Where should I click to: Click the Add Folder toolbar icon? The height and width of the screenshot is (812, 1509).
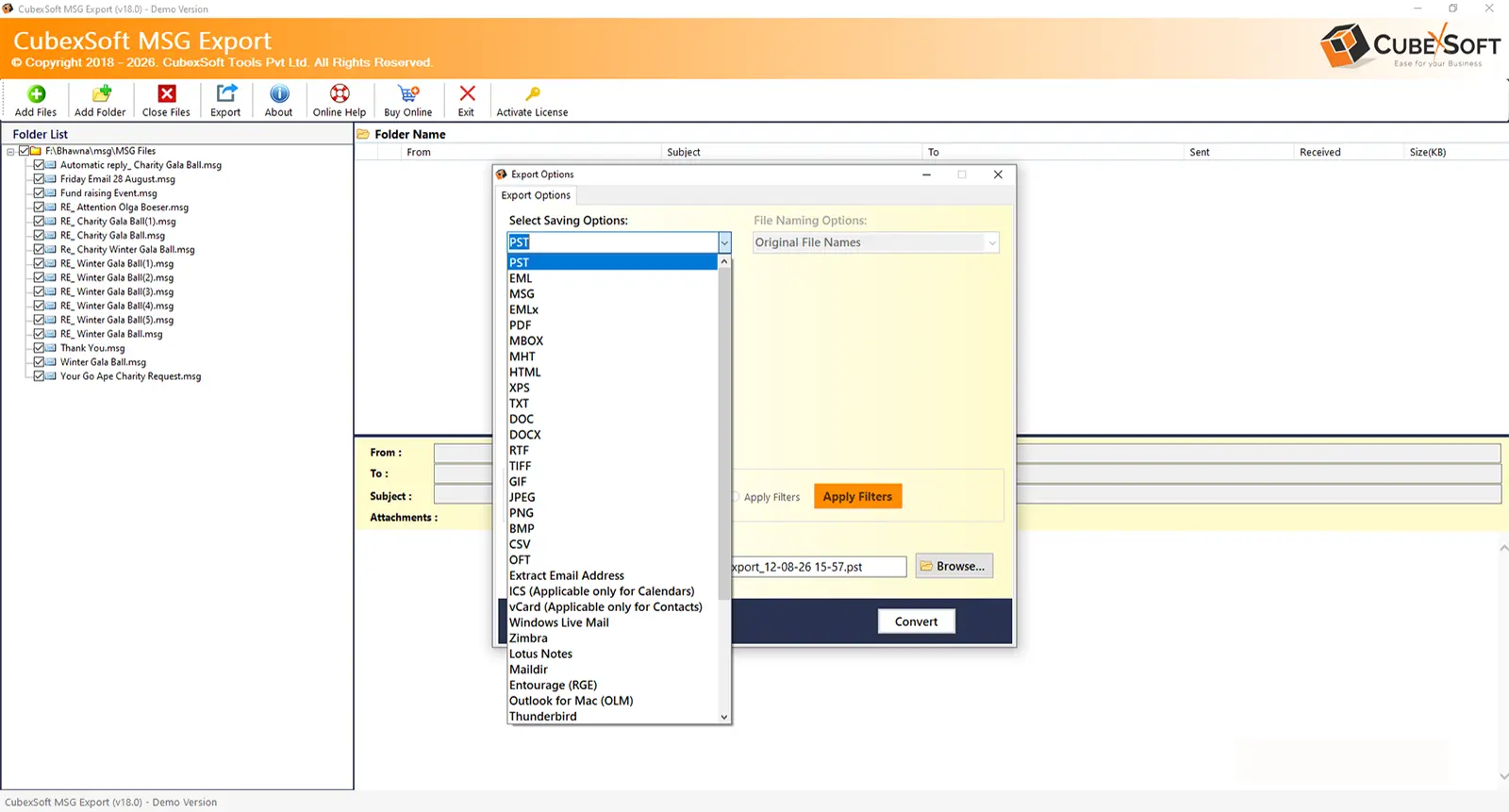click(x=101, y=93)
